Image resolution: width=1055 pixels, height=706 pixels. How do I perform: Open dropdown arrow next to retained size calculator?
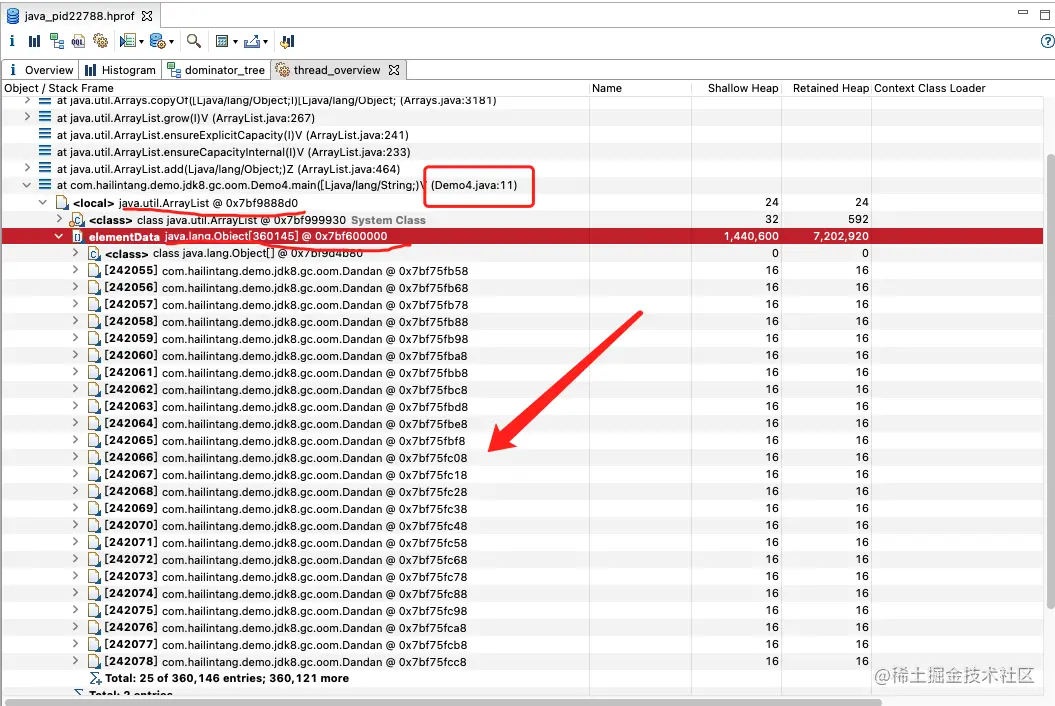pos(235,42)
